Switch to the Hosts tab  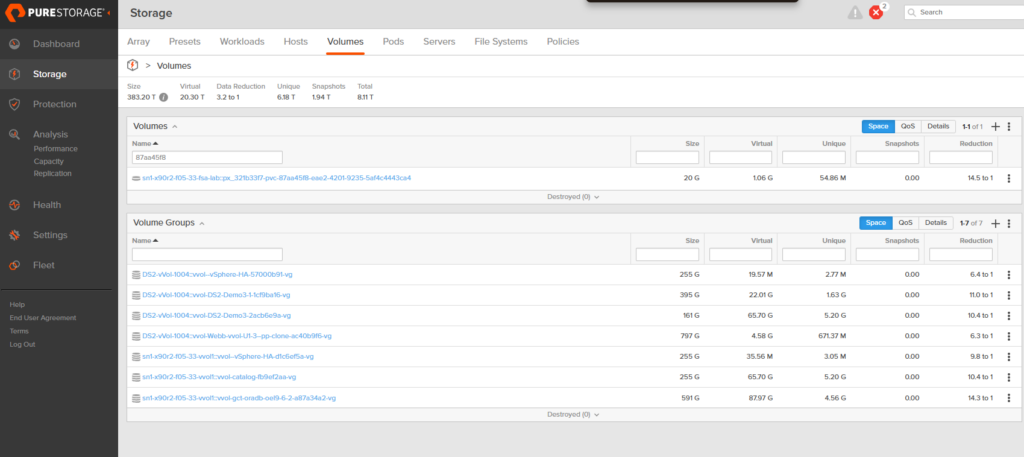pos(295,42)
